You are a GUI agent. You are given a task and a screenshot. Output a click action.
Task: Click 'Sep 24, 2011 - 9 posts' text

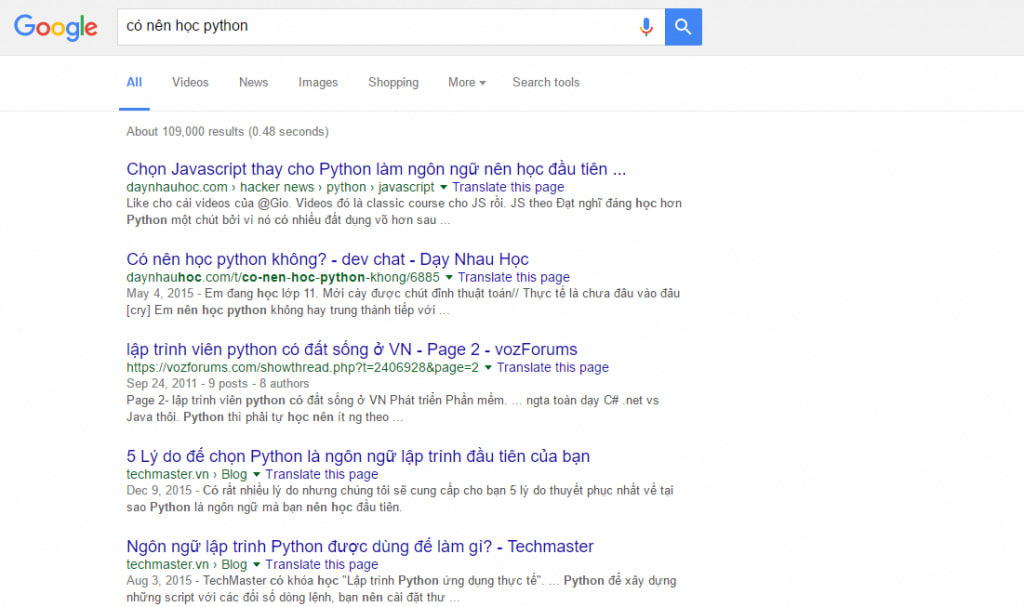[x=217, y=384]
